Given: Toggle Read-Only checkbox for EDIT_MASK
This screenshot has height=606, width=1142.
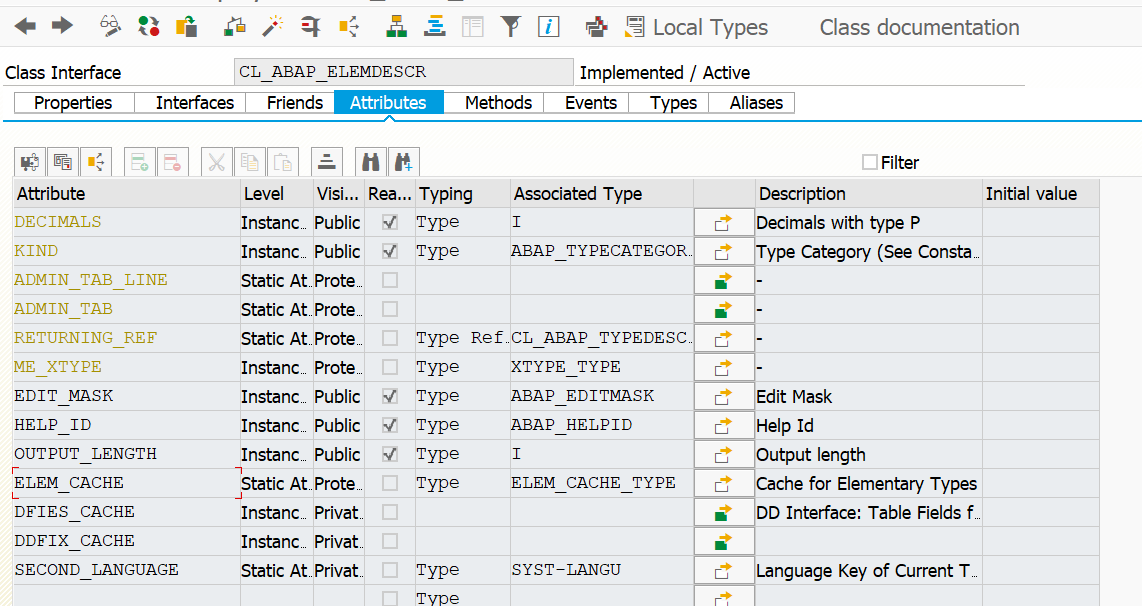Looking at the screenshot, I should click(390, 396).
